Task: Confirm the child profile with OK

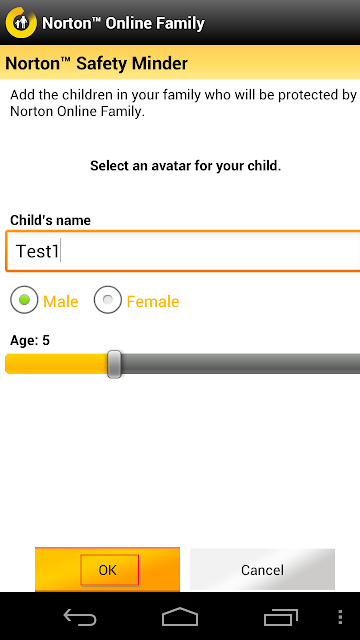Action: pyautogui.click(x=107, y=569)
